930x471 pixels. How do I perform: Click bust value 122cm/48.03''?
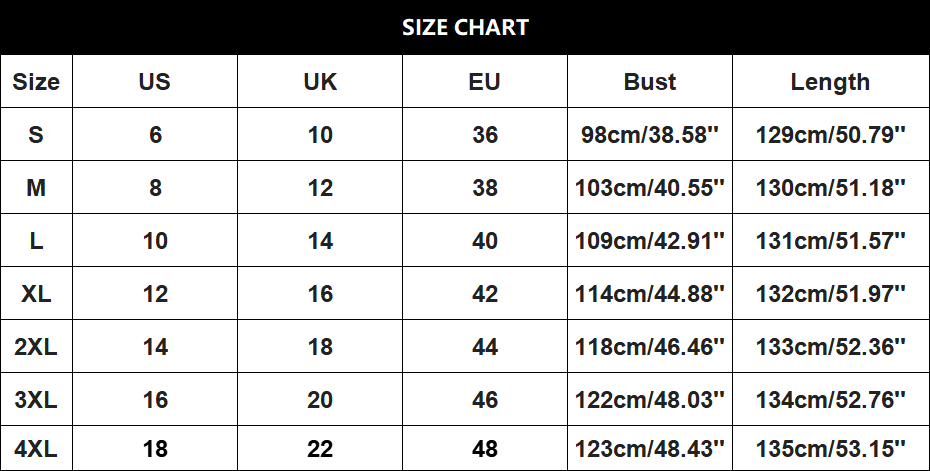click(650, 400)
